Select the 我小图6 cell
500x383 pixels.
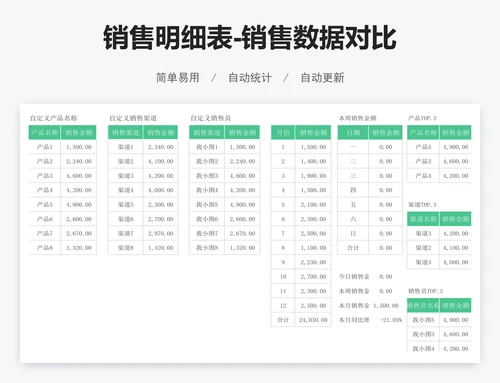pos(207,219)
